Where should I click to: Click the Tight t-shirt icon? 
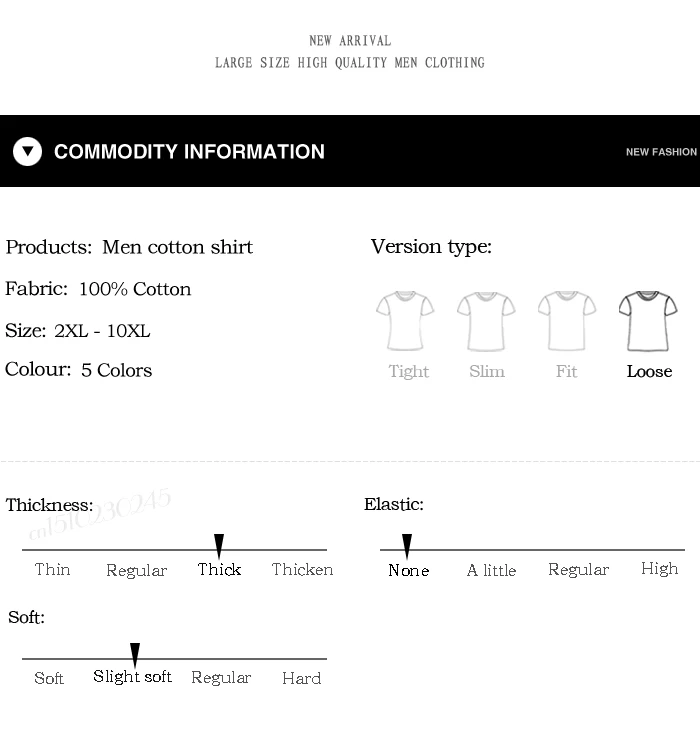coord(405,321)
